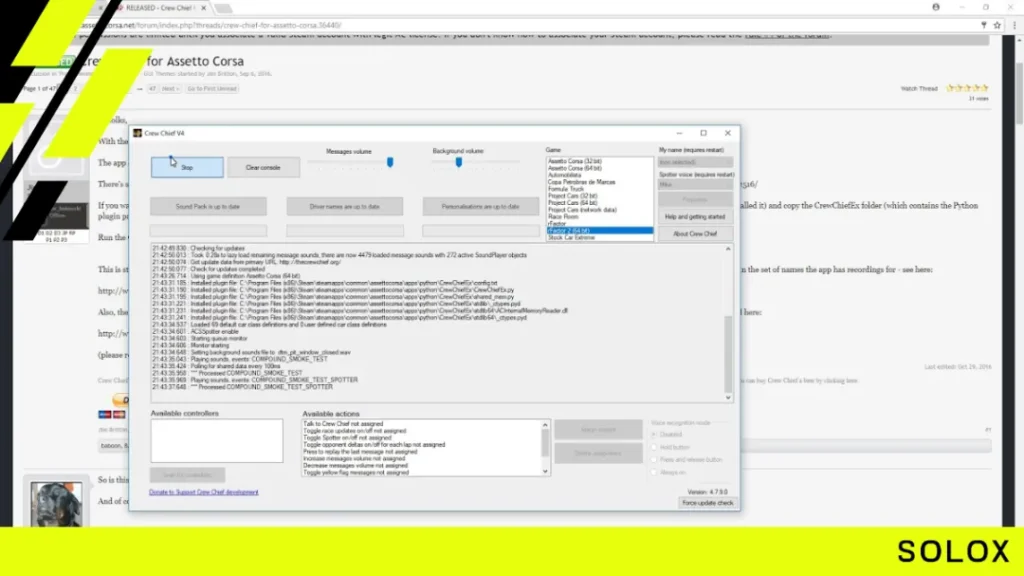Click 'Driver names are up to date' button
The height and width of the screenshot is (576, 1024).
[x=344, y=206]
